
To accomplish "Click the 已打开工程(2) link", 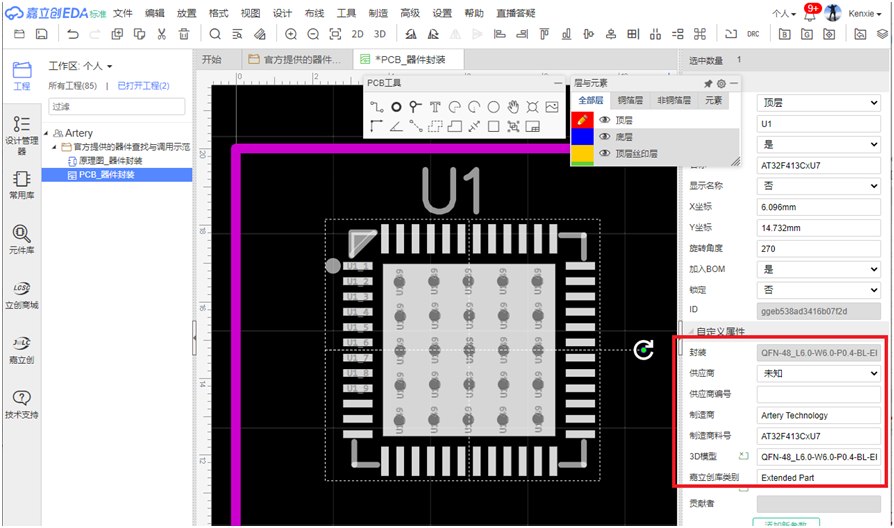I will click(x=143, y=86).
